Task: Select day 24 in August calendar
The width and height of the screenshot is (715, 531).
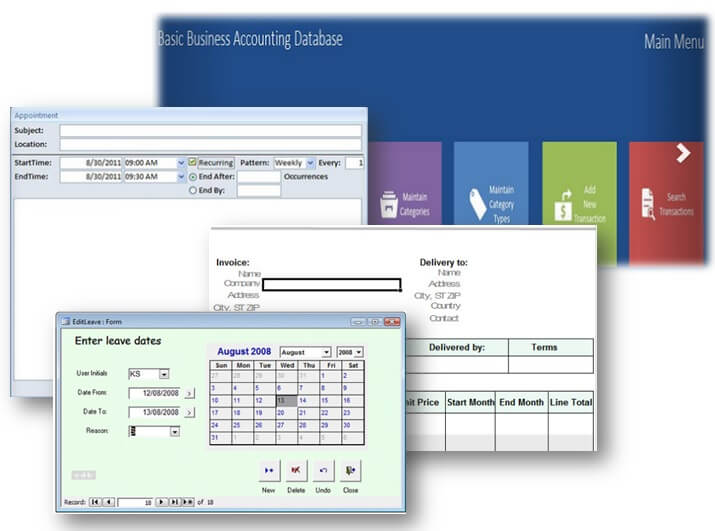Action: (x=221, y=425)
